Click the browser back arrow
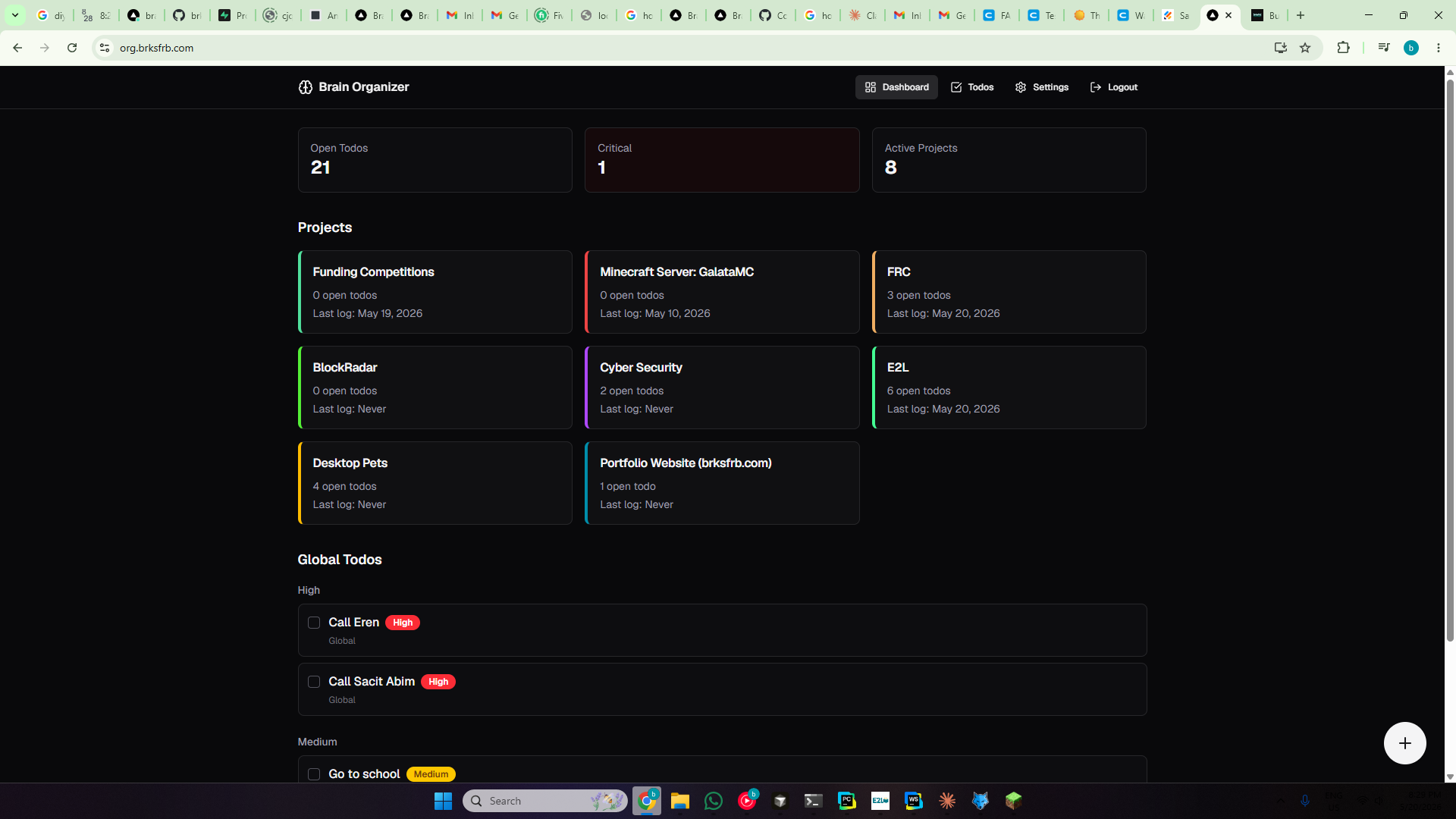This screenshot has height=819, width=1456. 17,48
